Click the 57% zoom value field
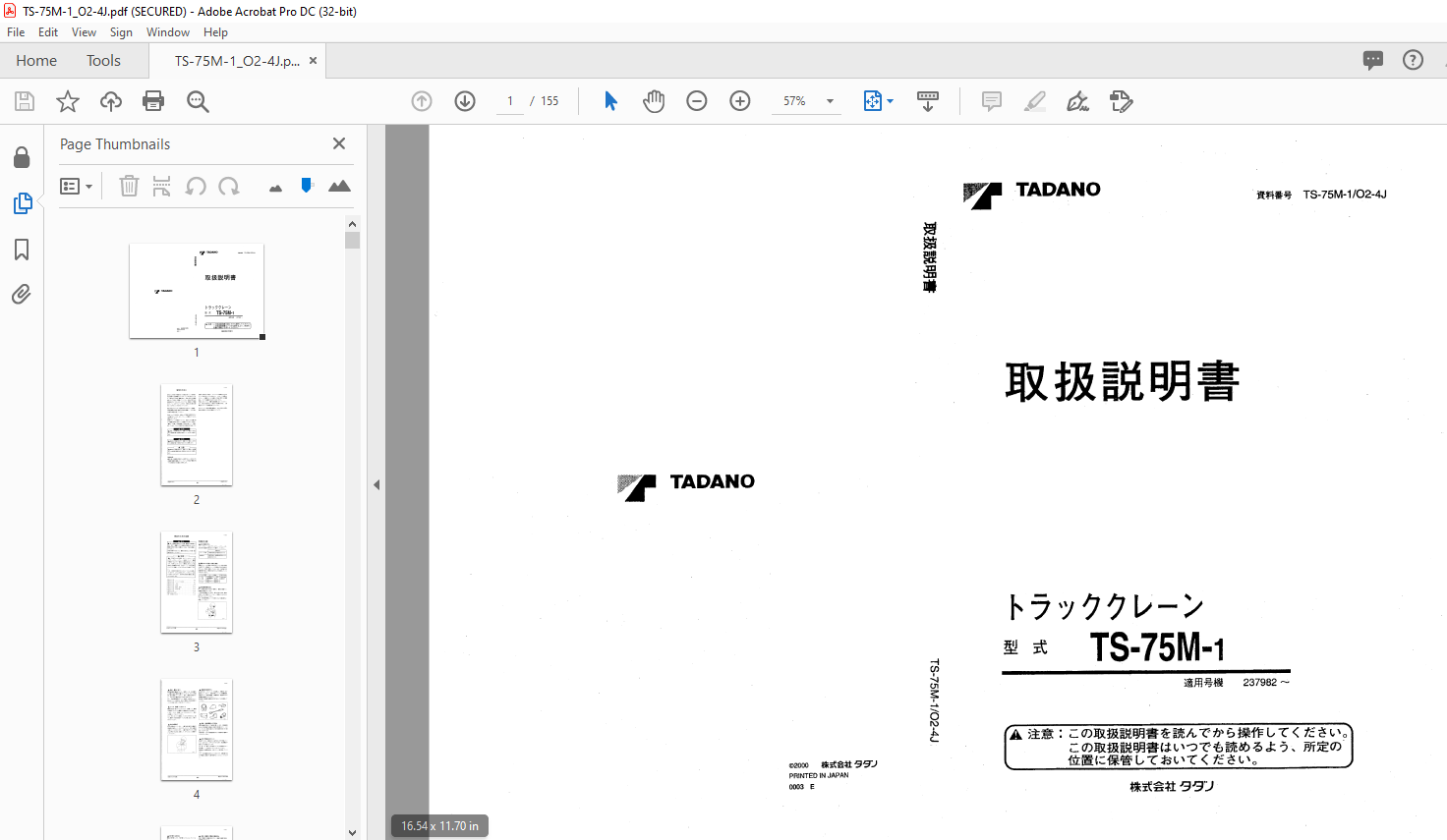 coord(794,101)
